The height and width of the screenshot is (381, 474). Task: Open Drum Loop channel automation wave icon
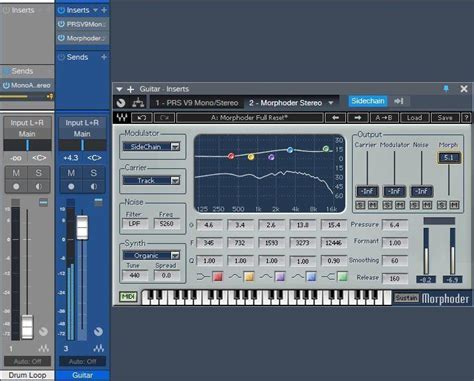pyautogui.click(x=44, y=349)
